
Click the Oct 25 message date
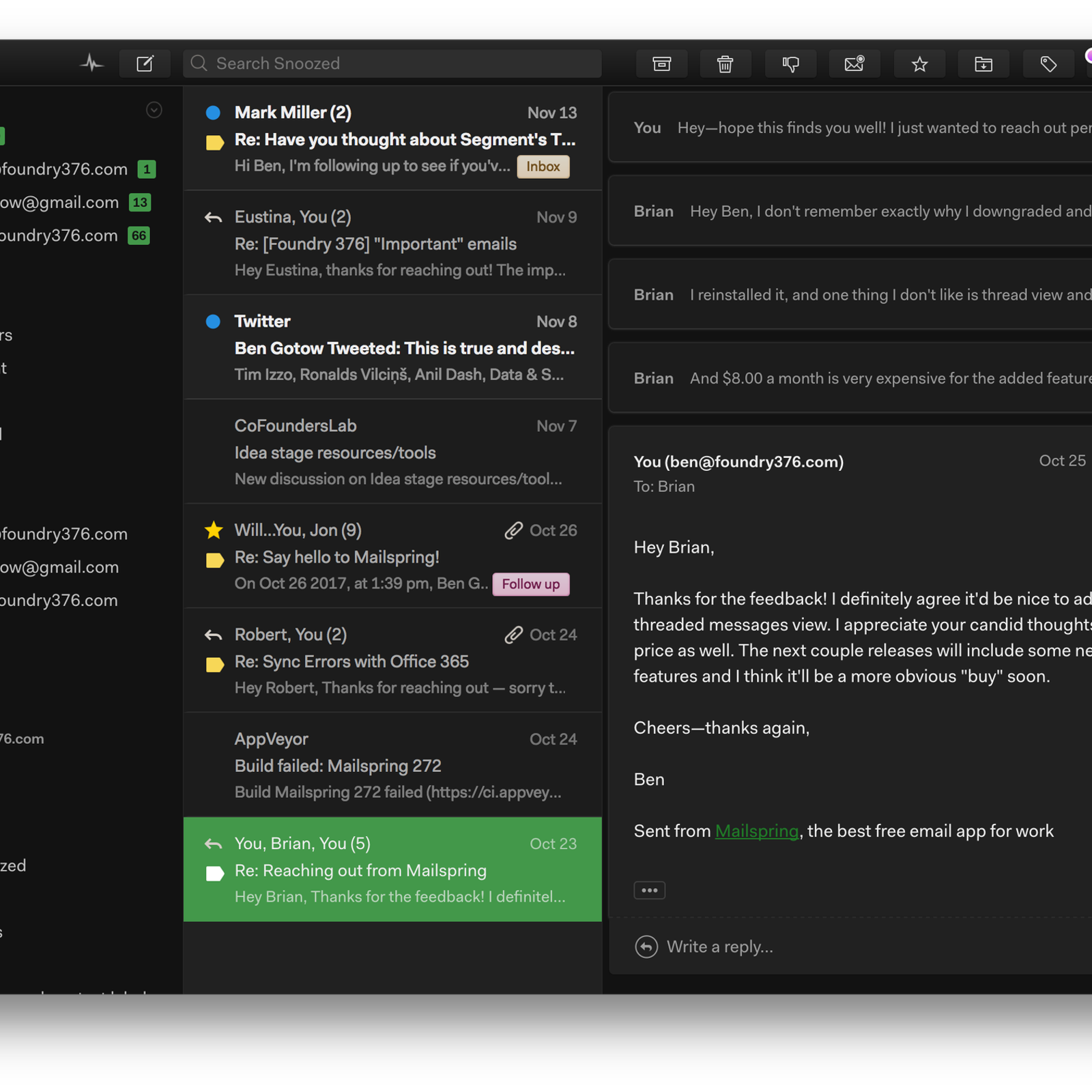click(1062, 461)
